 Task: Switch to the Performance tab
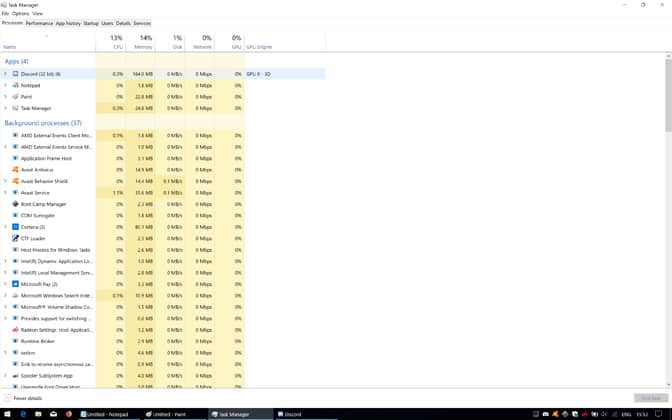[39, 23]
